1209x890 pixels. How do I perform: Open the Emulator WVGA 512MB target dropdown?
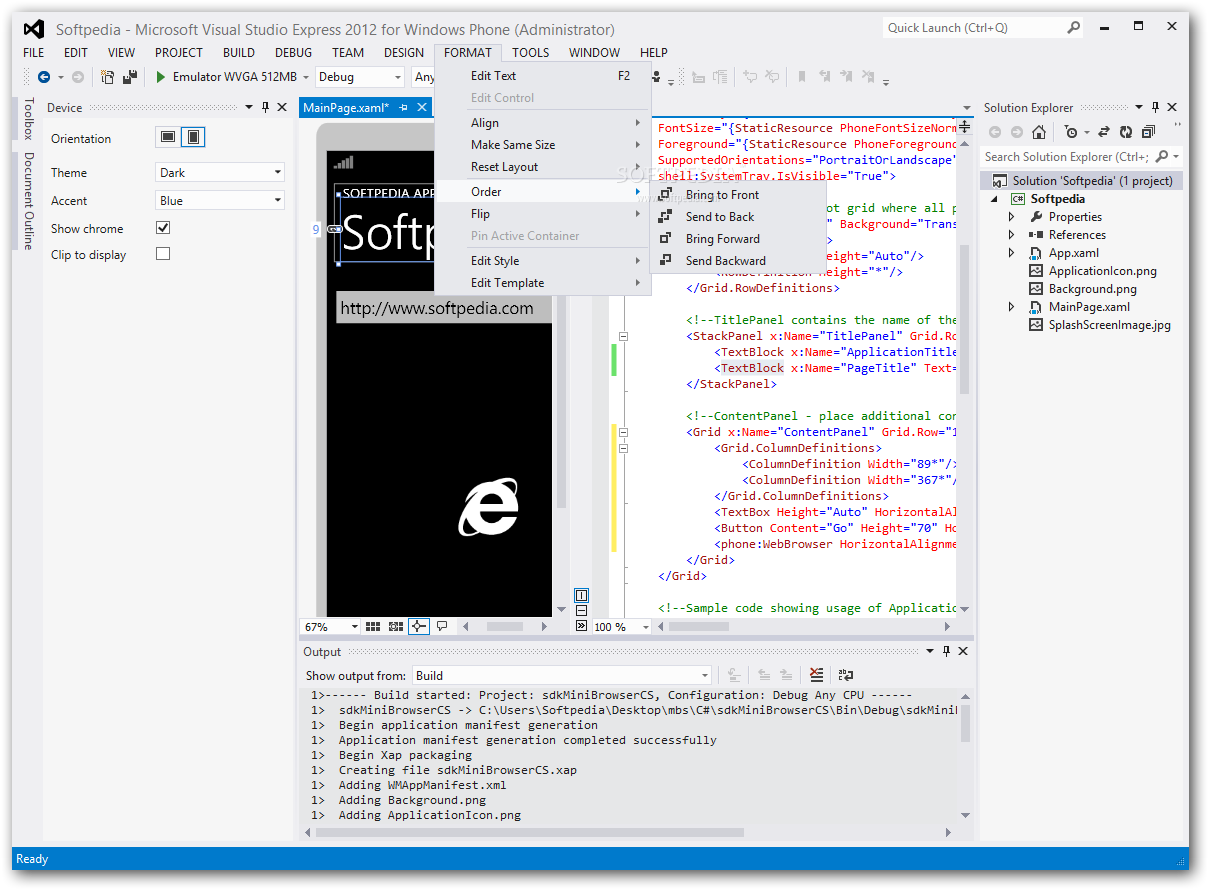click(306, 77)
